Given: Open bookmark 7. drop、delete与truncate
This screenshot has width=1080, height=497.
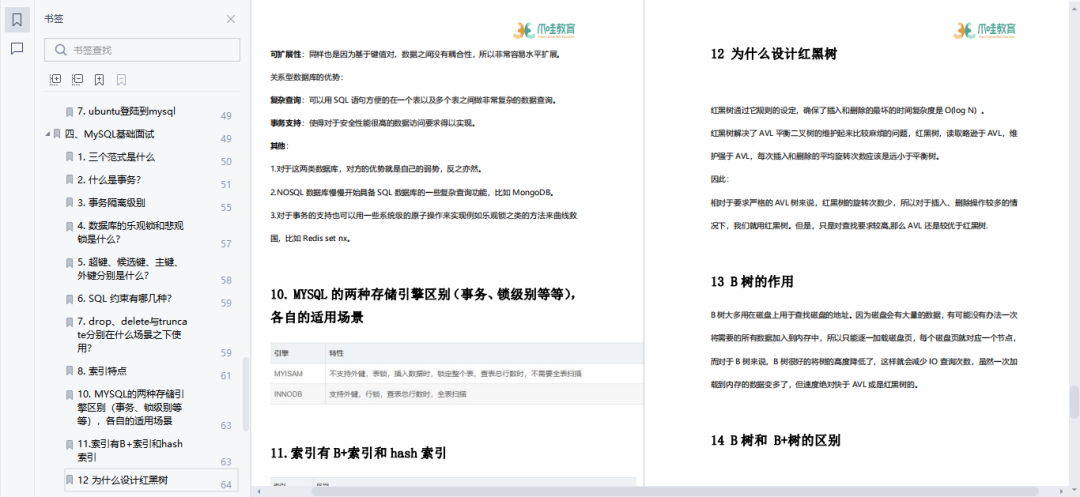Looking at the screenshot, I should pyautogui.click(x=132, y=335).
